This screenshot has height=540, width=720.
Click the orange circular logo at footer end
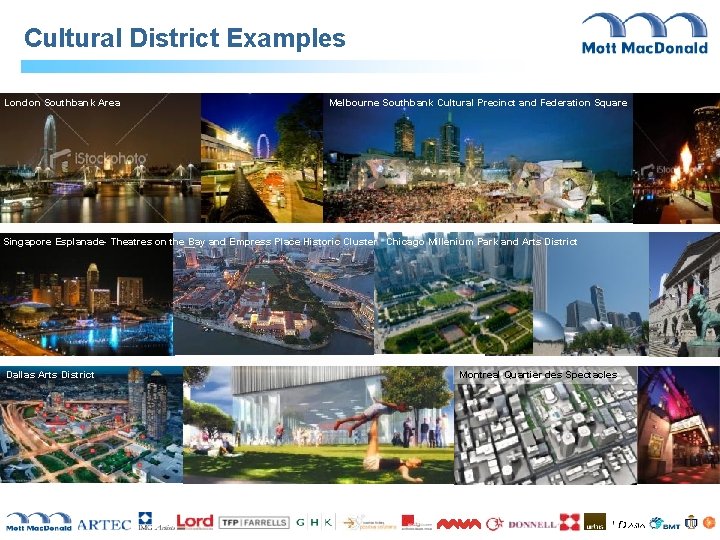(x=709, y=522)
